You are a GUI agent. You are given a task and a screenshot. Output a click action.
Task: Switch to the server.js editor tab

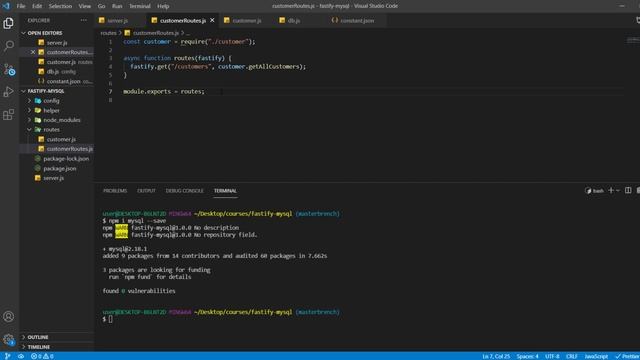117,20
